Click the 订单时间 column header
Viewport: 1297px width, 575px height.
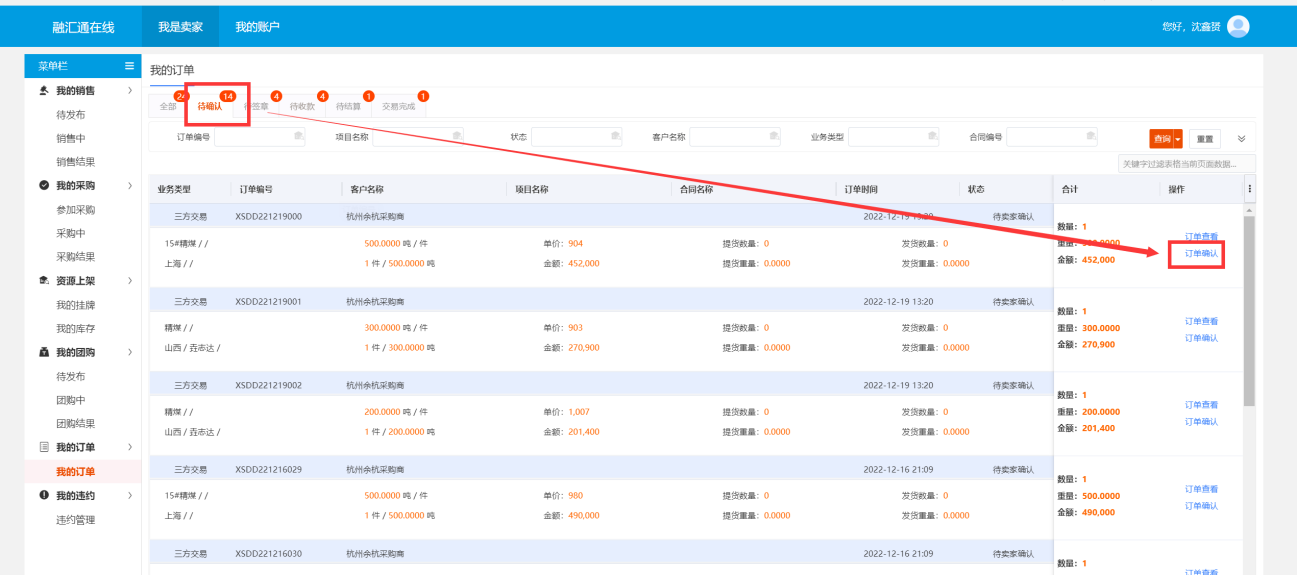[861, 189]
